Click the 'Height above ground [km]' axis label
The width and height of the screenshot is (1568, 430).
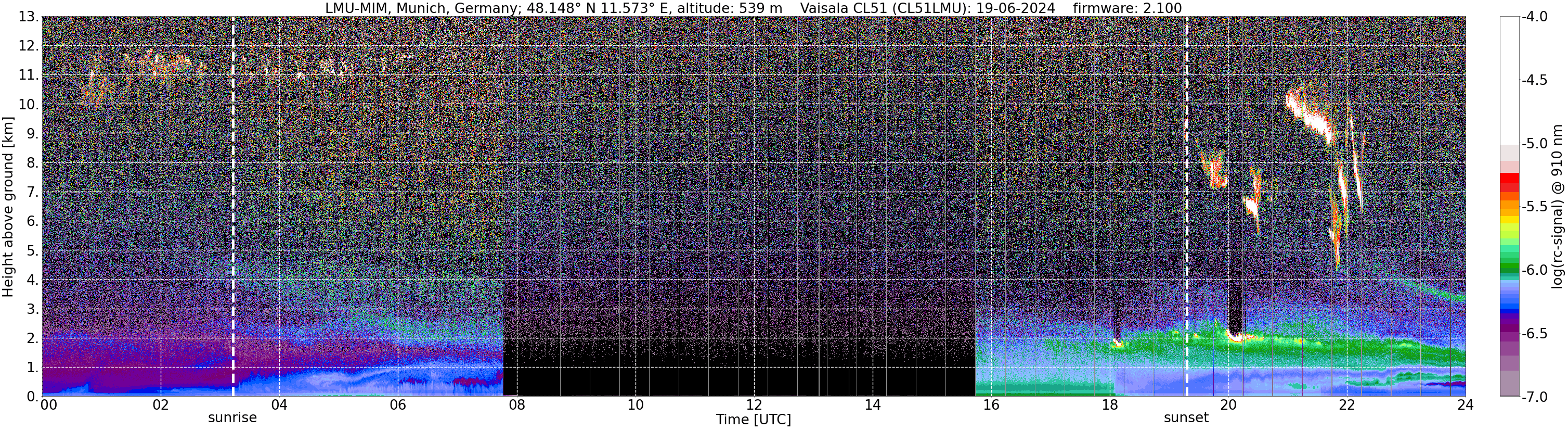8,207
